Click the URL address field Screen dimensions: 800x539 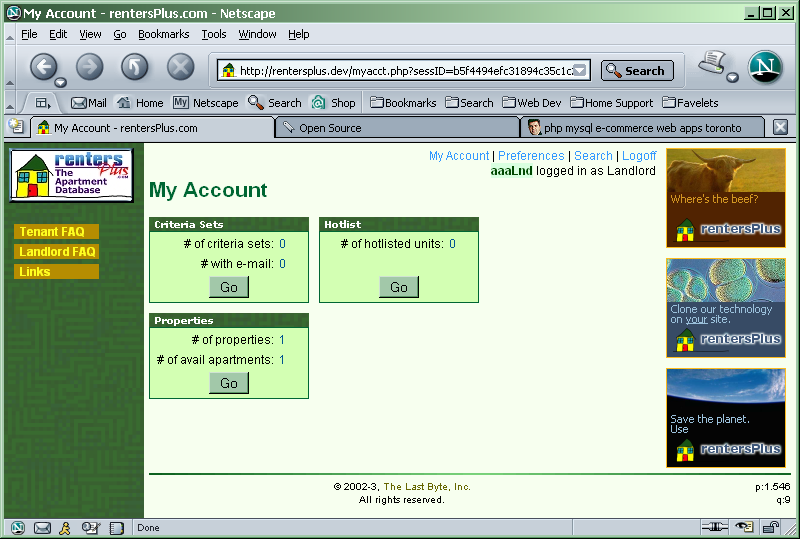click(x=400, y=71)
